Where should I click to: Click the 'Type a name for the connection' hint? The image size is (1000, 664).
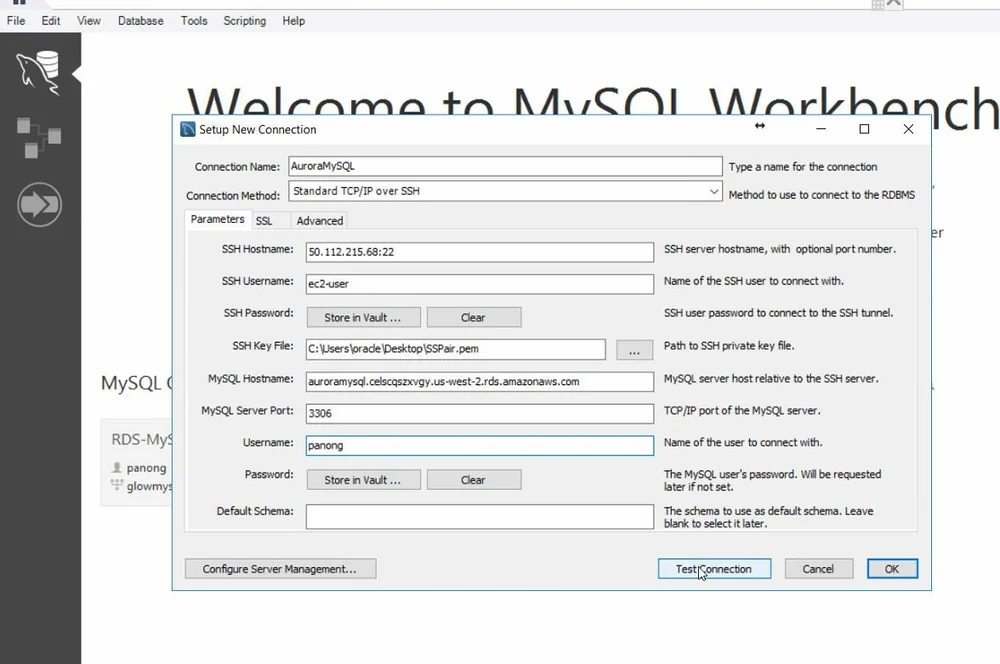[x=803, y=167]
